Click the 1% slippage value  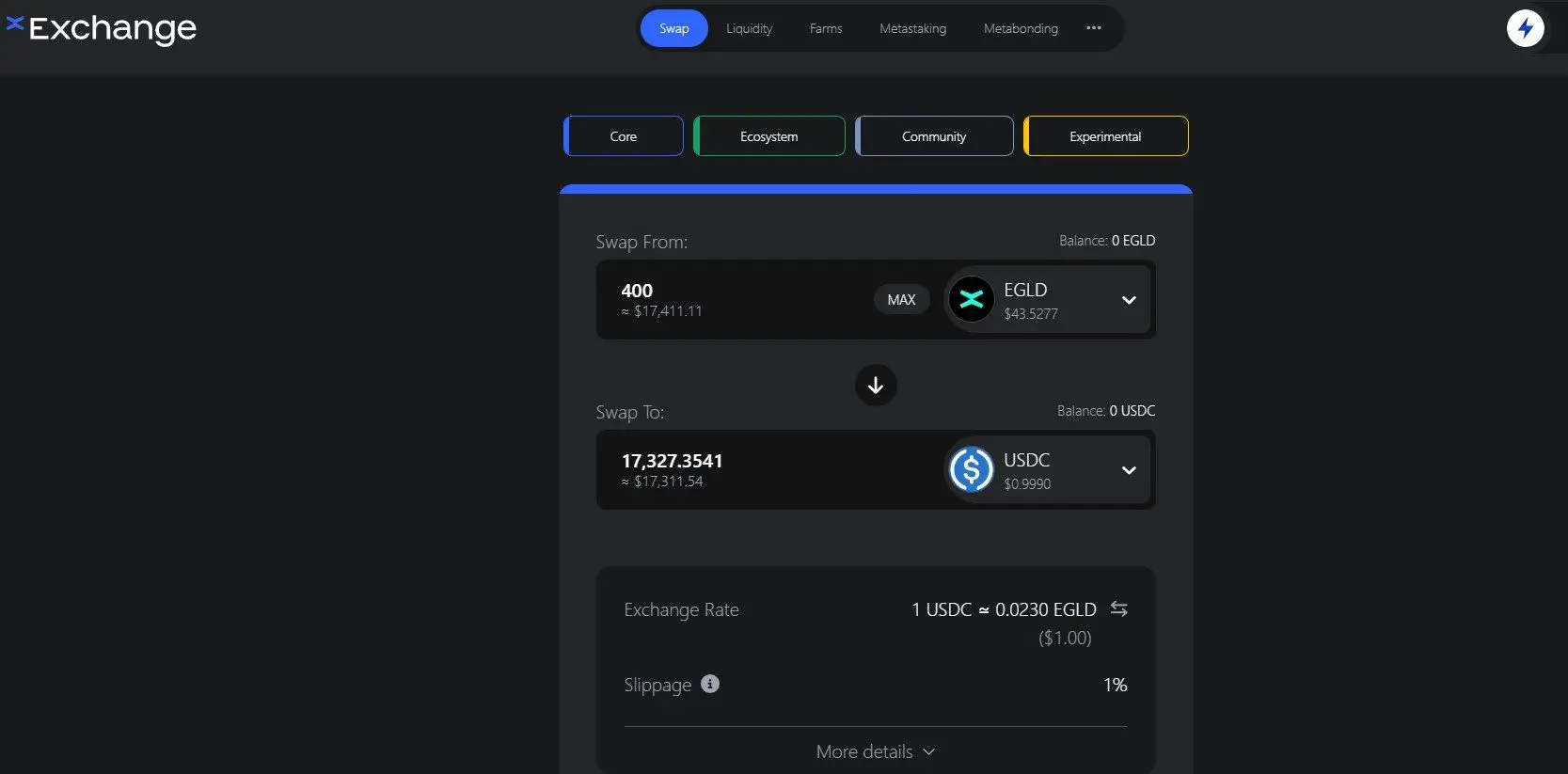(x=1115, y=685)
